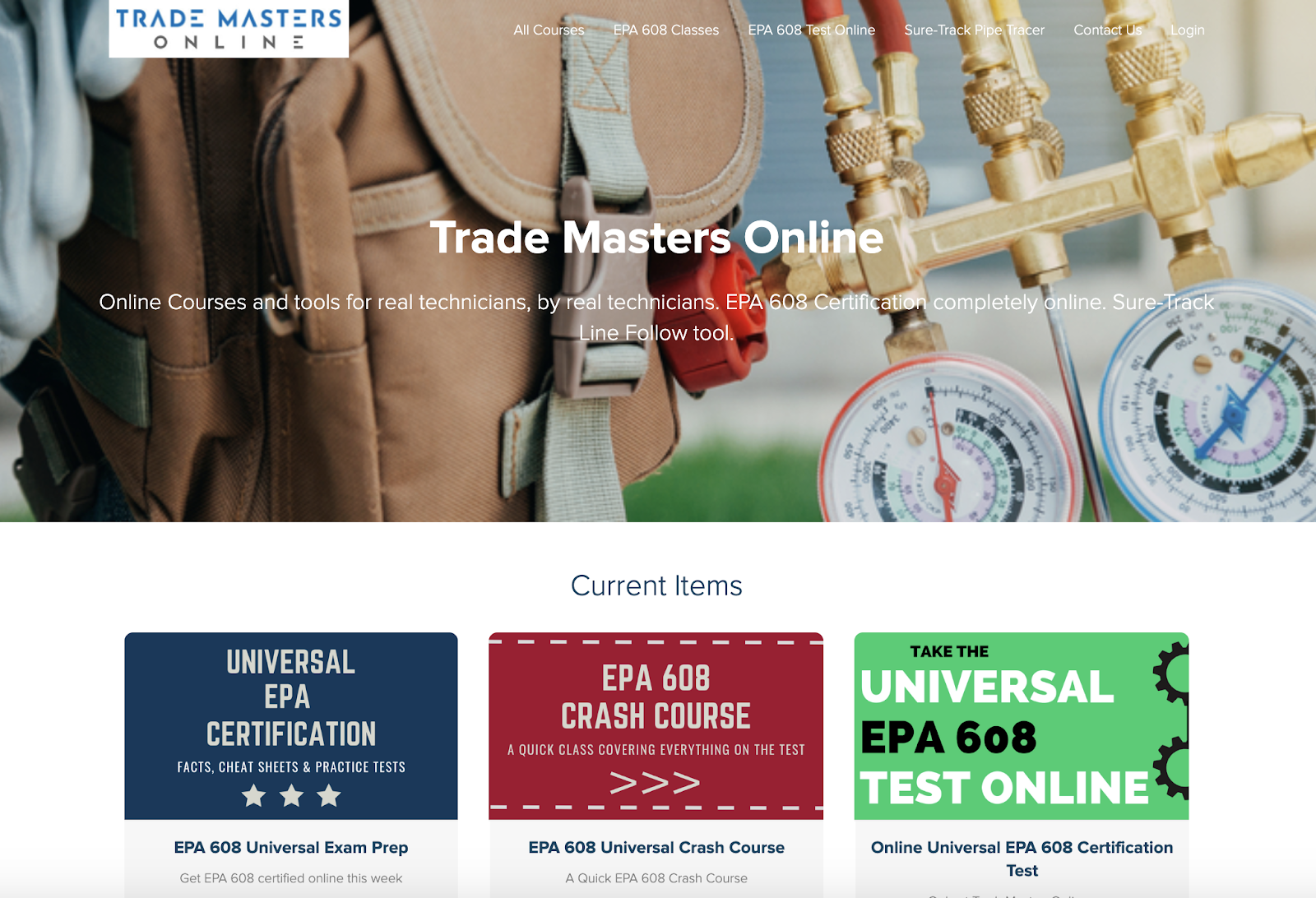Screen dimensions: 1316x898
Task: Open the Universal EPA 608 Test Online thumbnail
Action: pos(1022,726)
